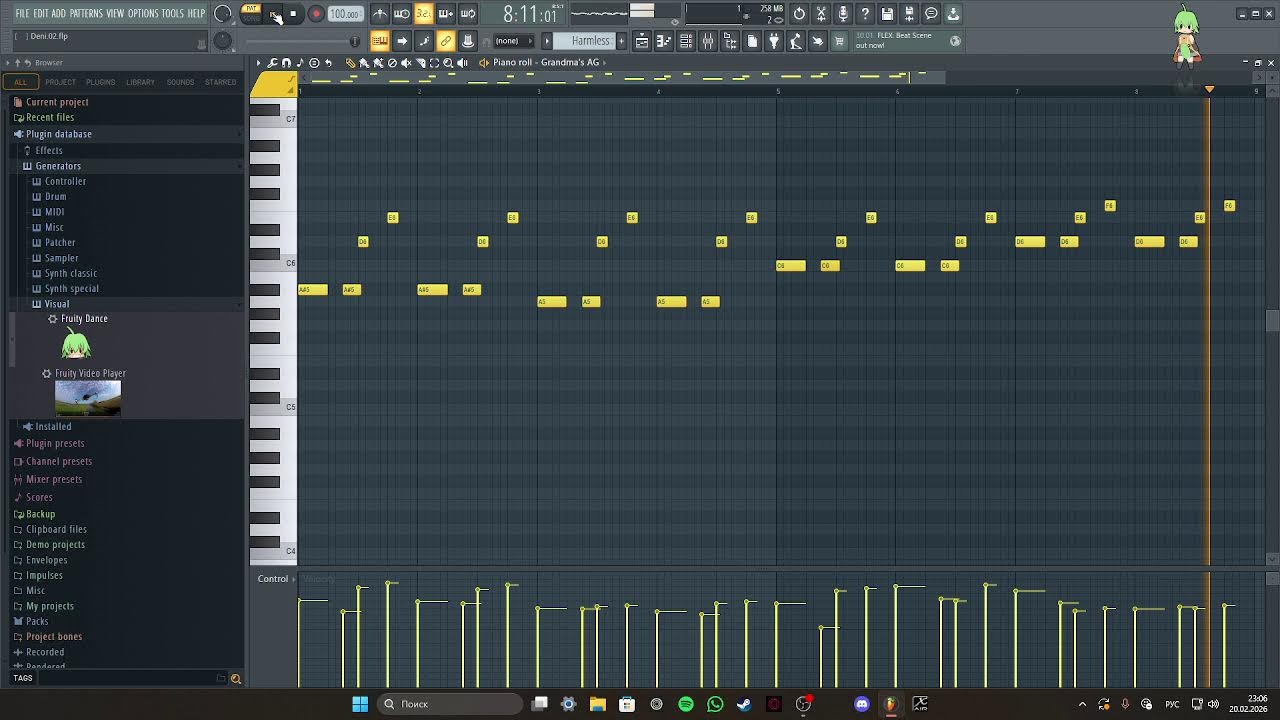Start recording with the red record button
Screen dimensions: 1280x720
coord(316,14)
